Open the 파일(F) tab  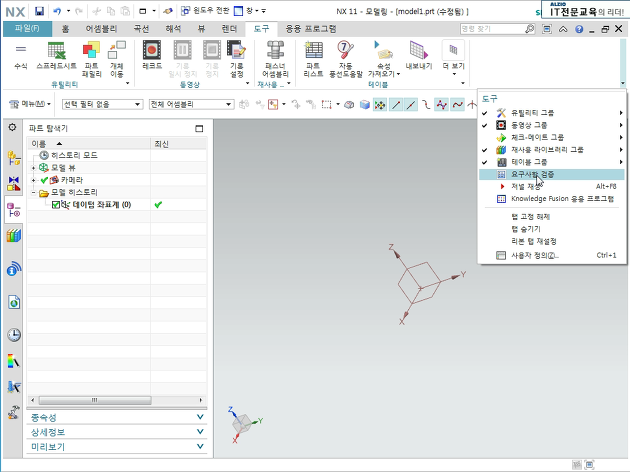[27, 29]
